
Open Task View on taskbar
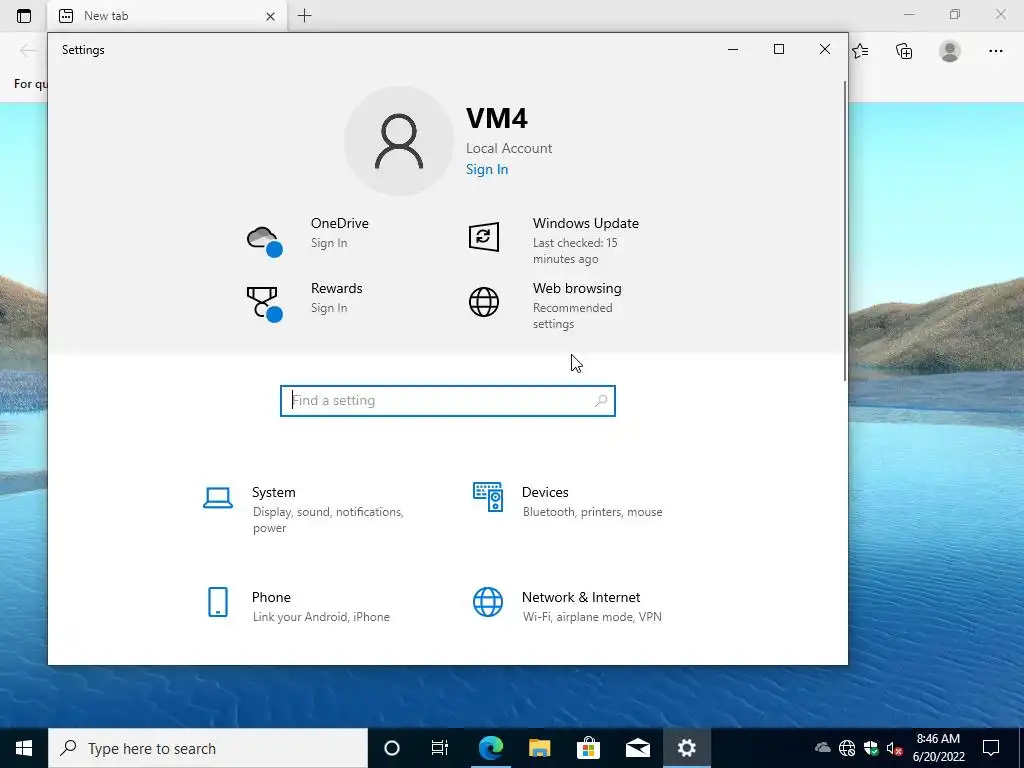tap(440, 748)
